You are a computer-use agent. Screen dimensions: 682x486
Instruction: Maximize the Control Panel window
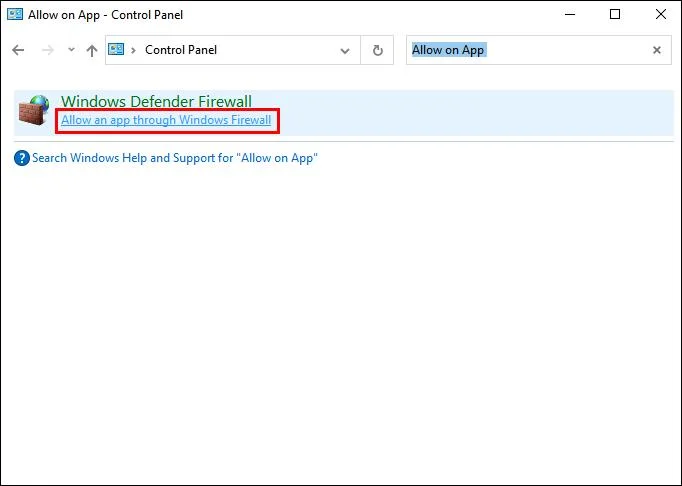coord(615,14)
